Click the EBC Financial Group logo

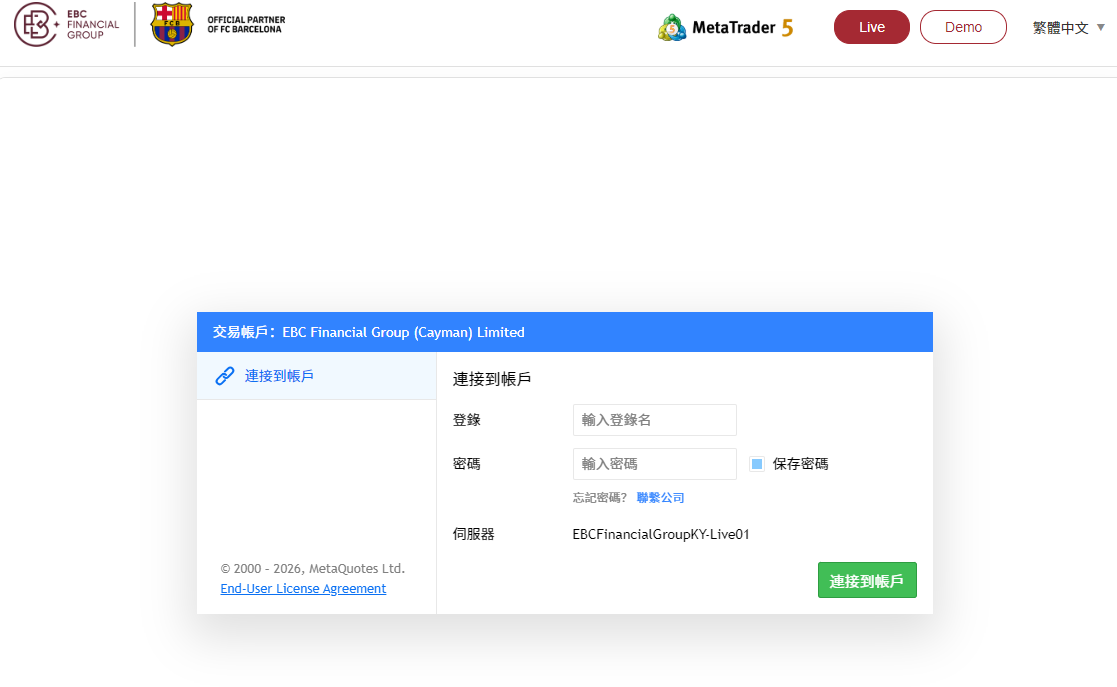pos(66,27)
